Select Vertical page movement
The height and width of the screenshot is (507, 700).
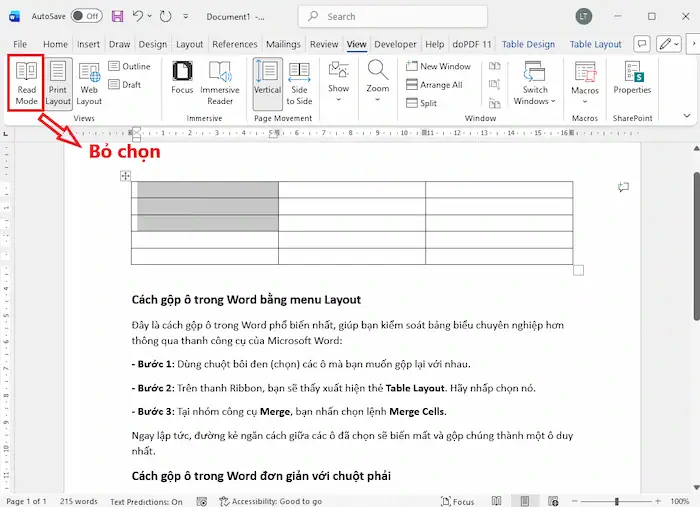[267, 83]
